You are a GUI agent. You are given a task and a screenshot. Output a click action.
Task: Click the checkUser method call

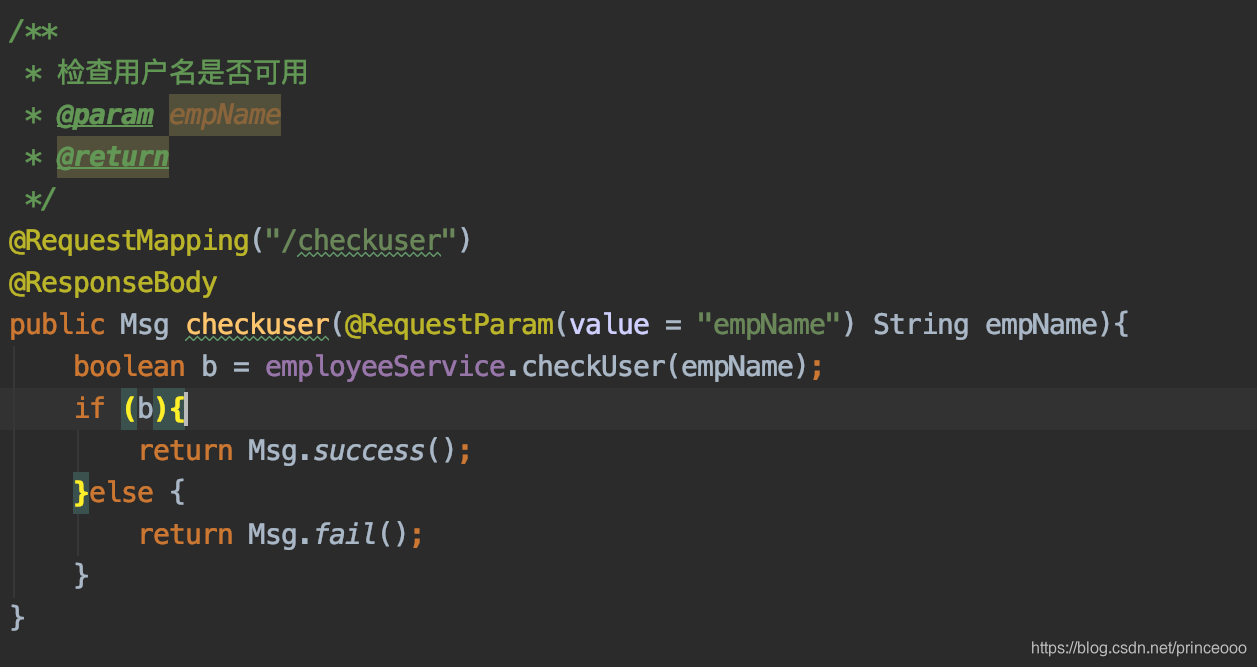point(593,367)
